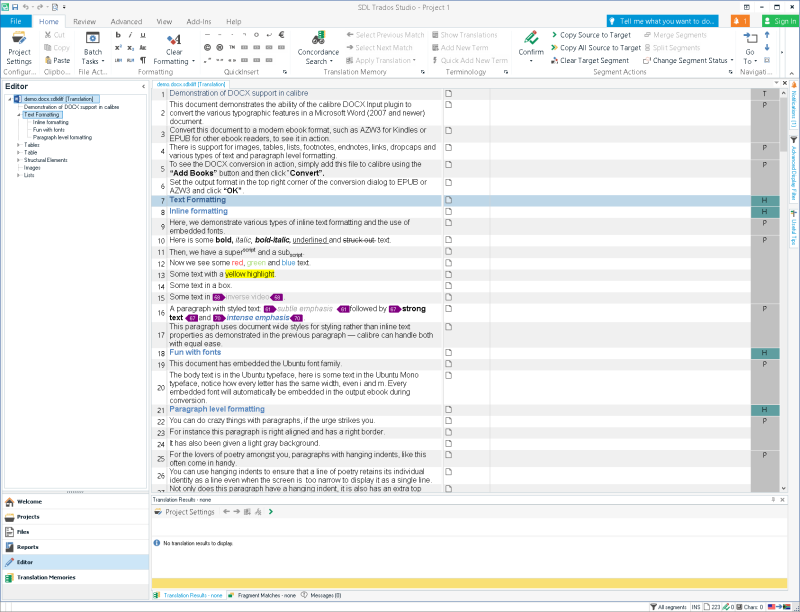Click the editor vertical scrollbar

[784, 291]
